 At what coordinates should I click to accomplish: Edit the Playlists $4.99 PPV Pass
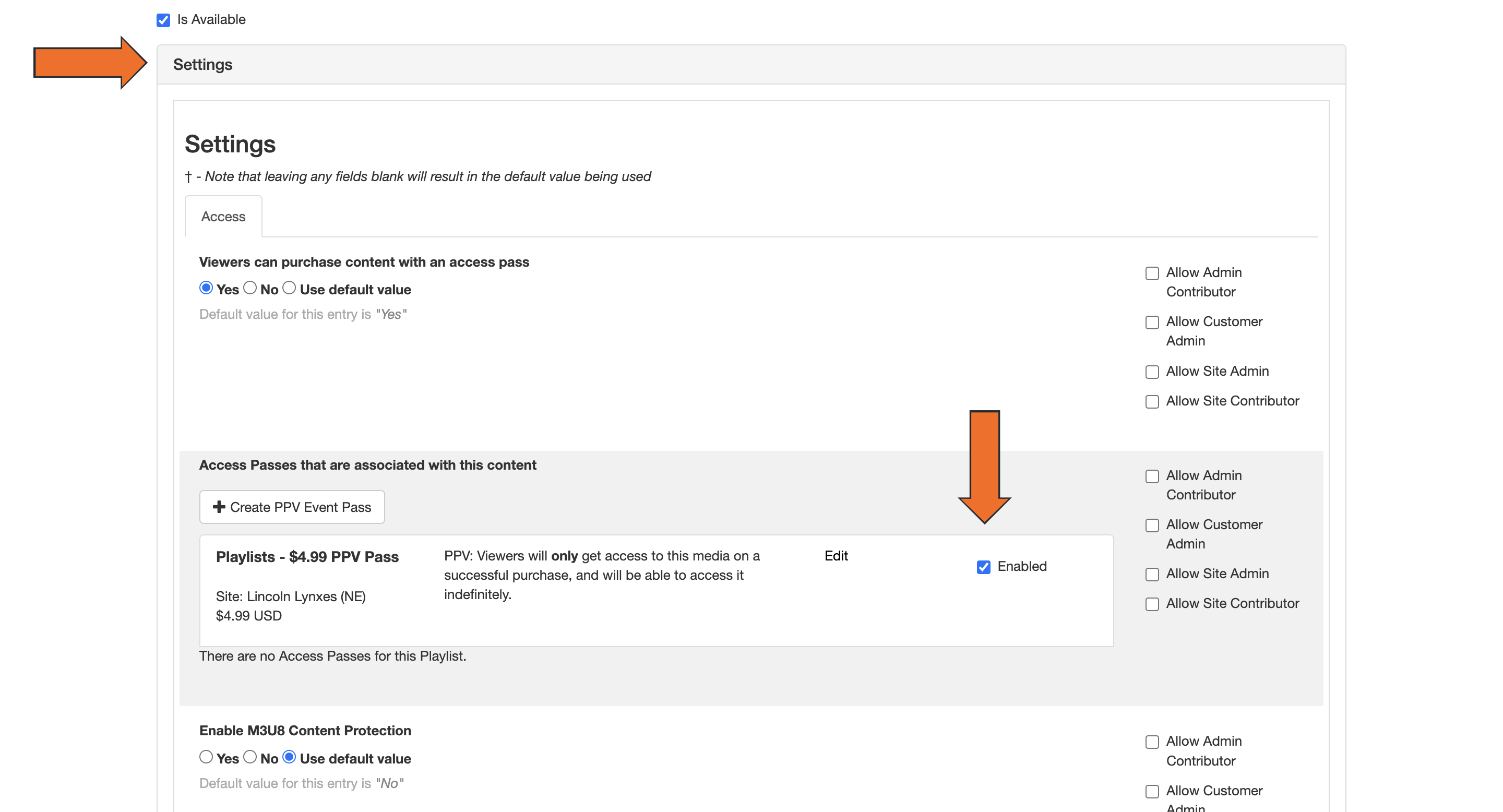click(x=836, y=556)
